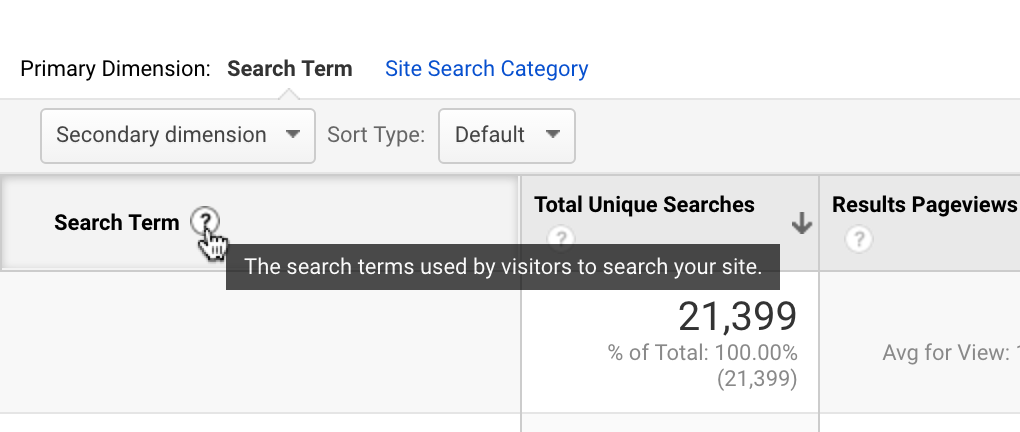1020x432 pixels.
Task: Open the Sort Type Default dropdown
Action: 506,135
